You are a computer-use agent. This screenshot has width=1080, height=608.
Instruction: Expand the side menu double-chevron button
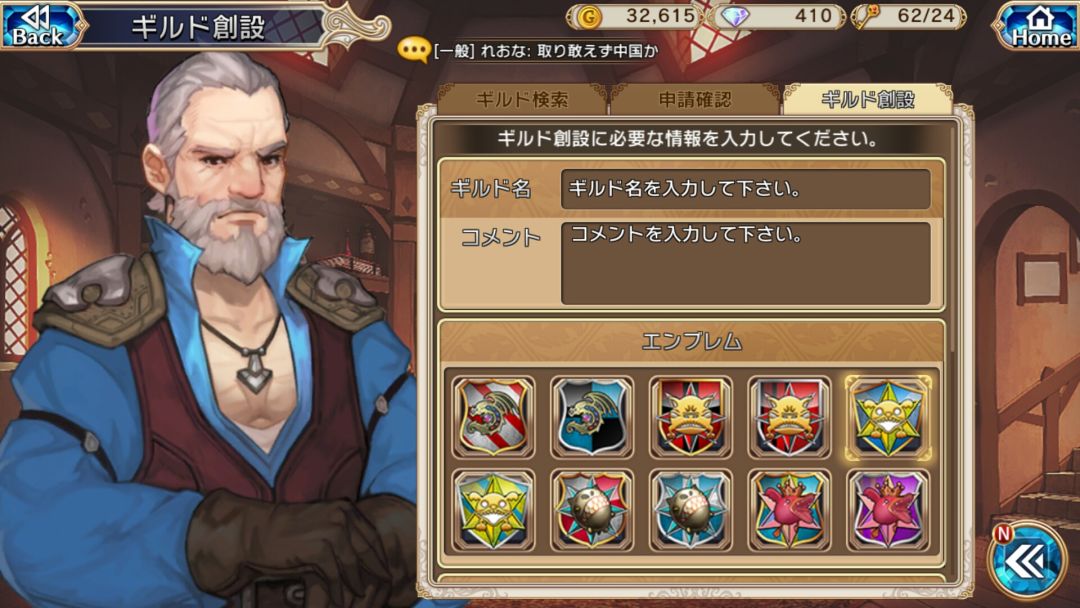[1027, 563]
